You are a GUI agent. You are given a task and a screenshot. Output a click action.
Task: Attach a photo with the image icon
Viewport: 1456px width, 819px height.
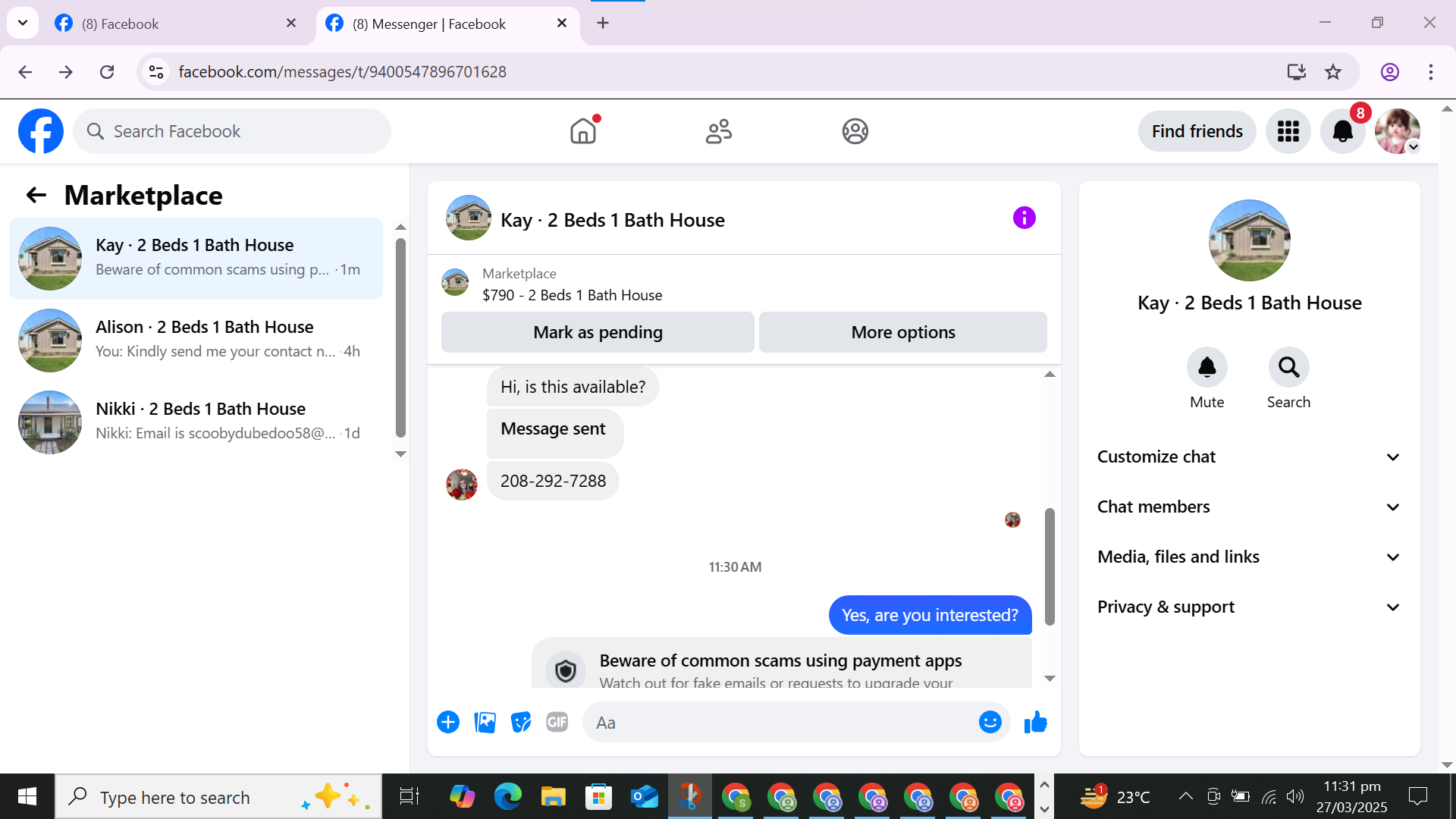[485, 722]
